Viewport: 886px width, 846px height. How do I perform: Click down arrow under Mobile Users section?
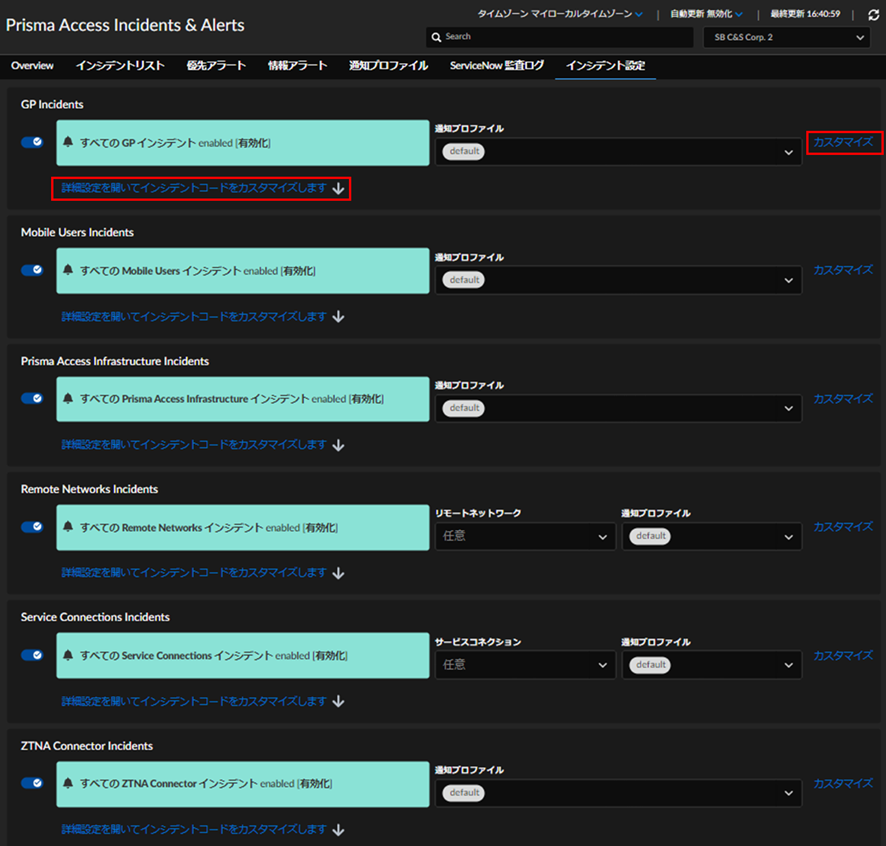click(x=338, y=316)
